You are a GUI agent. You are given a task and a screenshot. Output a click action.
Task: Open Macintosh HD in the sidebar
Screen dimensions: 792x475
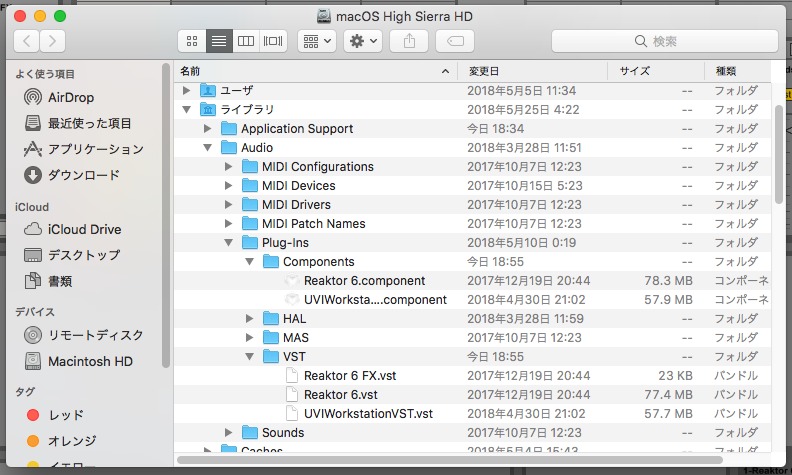[x=79, y=361]
